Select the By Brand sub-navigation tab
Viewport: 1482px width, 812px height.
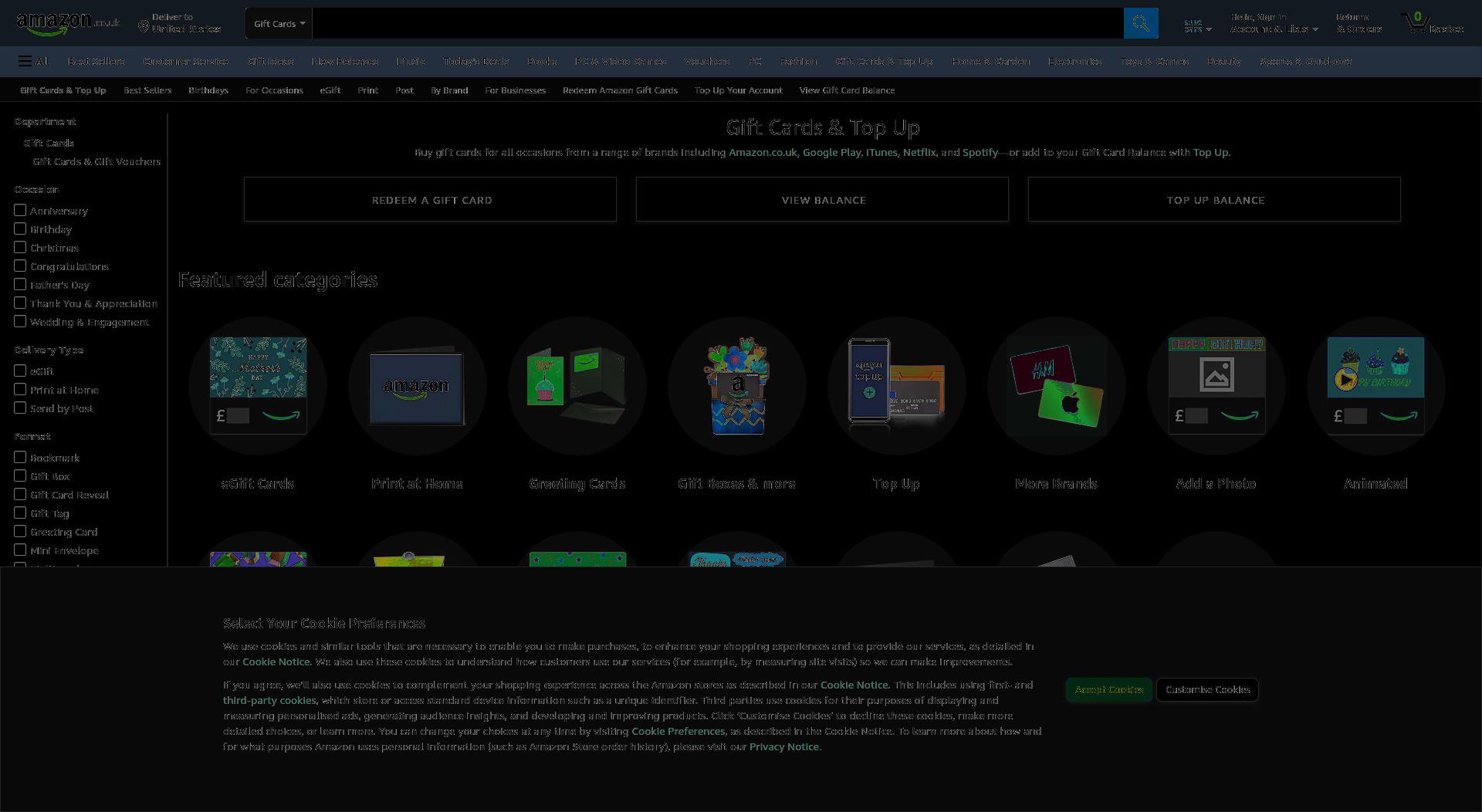(x=449, y=90)
